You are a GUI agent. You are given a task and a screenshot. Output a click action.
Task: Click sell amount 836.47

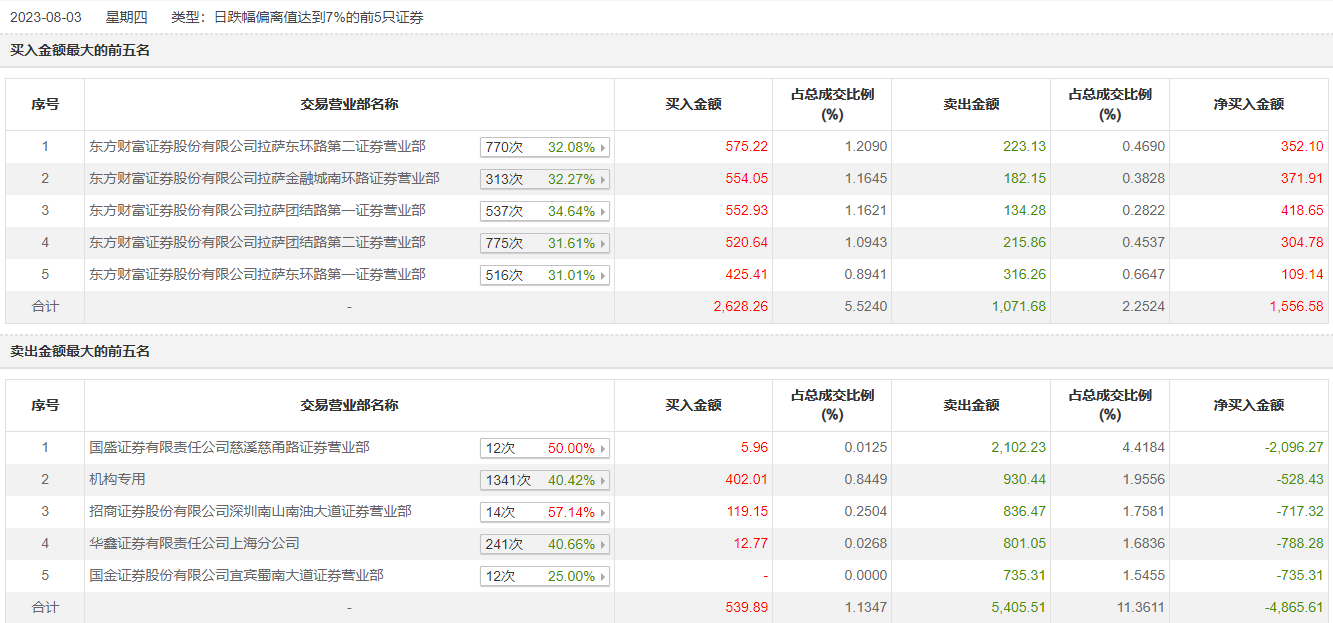1024,511
